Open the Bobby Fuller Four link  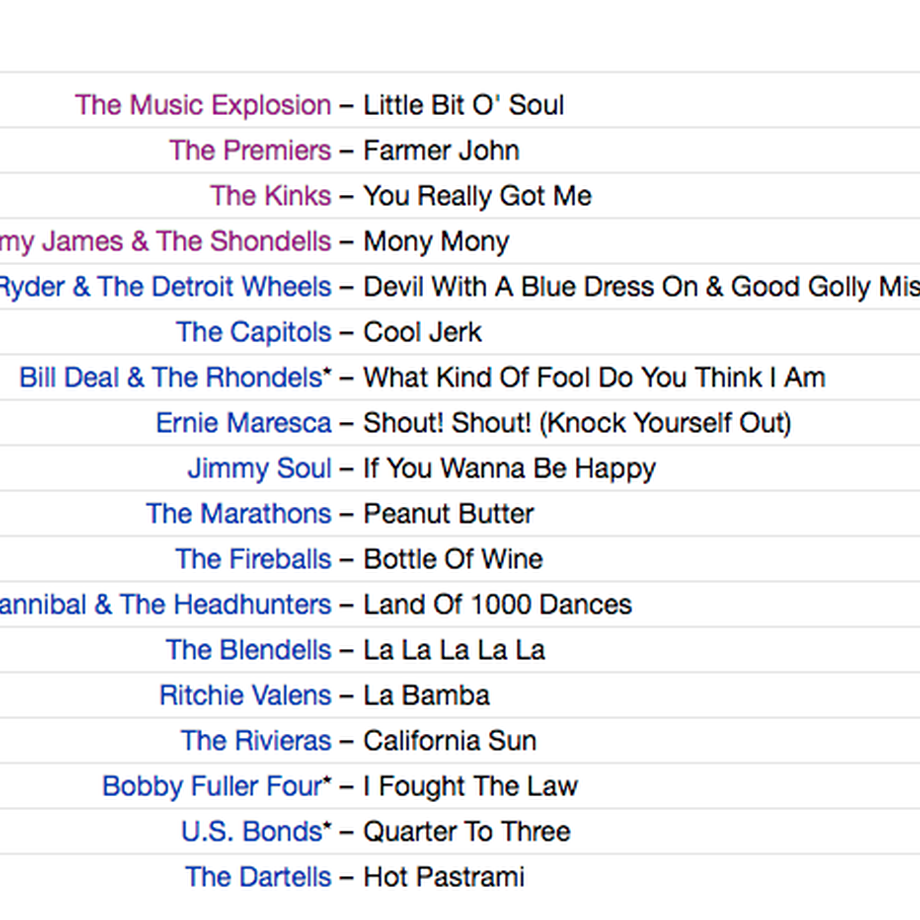[x=217, y=786]
